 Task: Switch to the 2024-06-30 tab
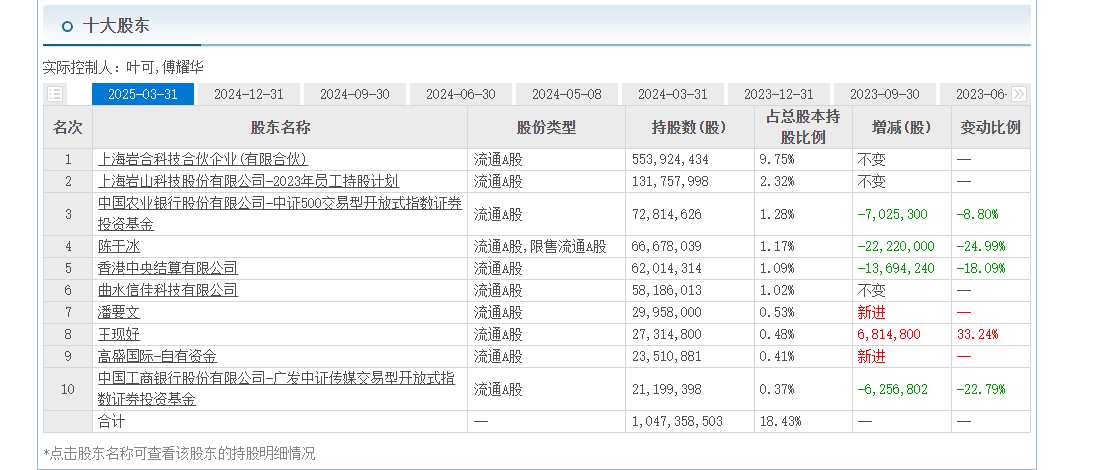tap(460, 94)
